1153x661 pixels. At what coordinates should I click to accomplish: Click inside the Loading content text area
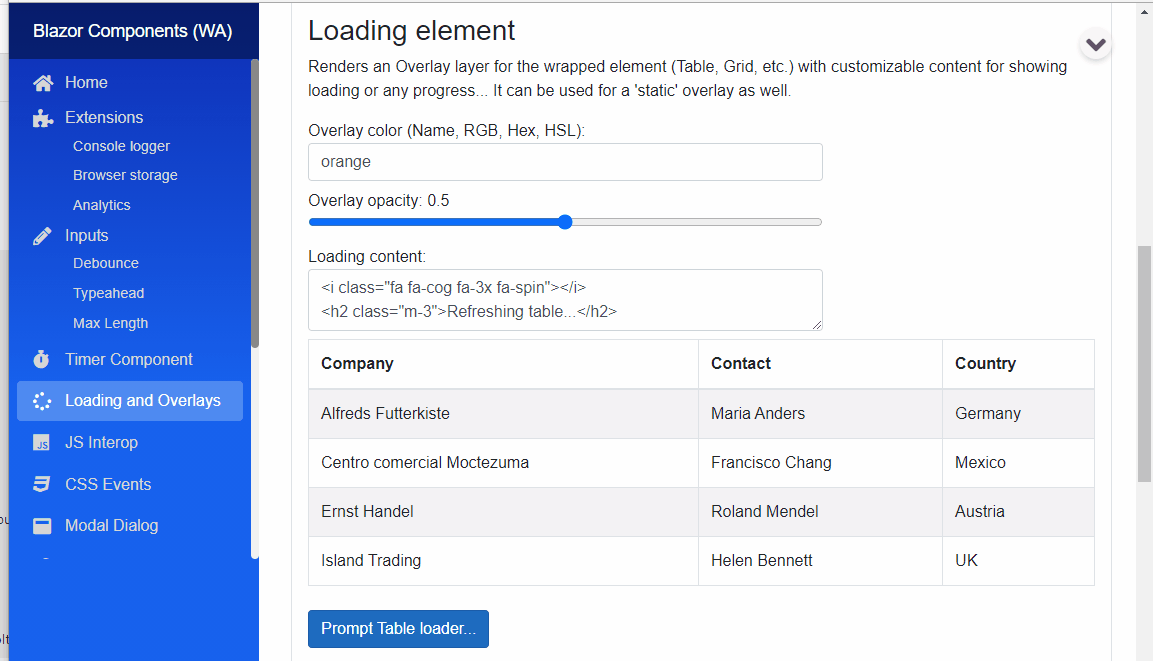[x=565, y=299]
